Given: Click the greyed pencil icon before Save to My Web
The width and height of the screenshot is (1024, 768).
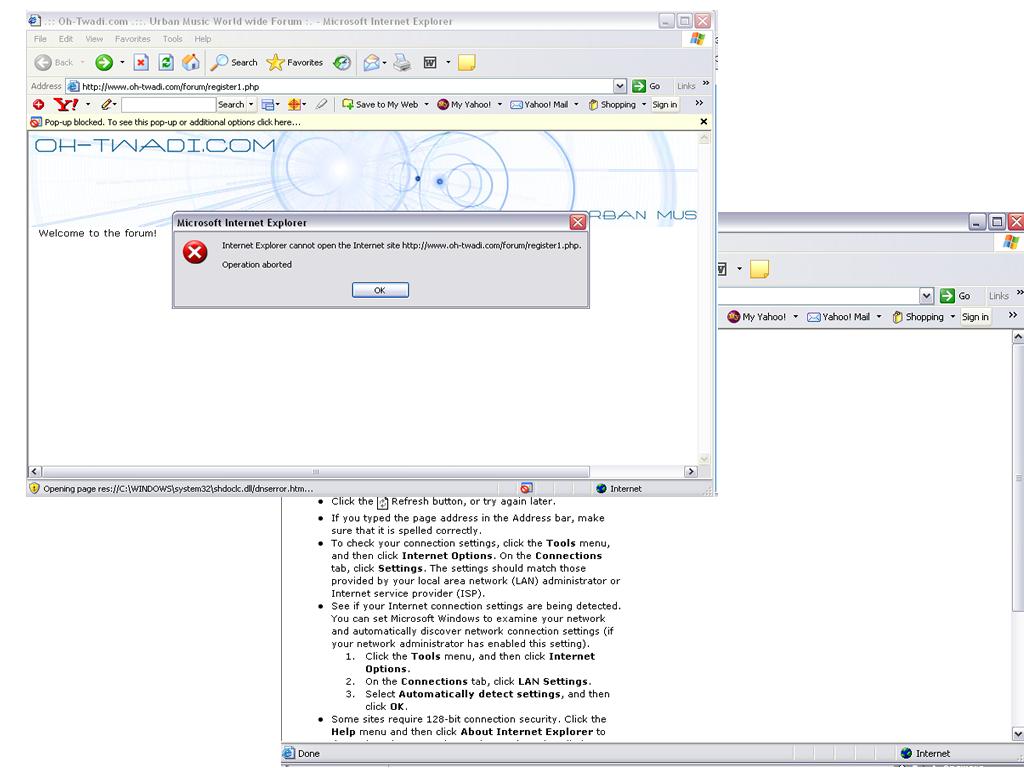Looking at the screenshot, I should click(x=321, y=104).
